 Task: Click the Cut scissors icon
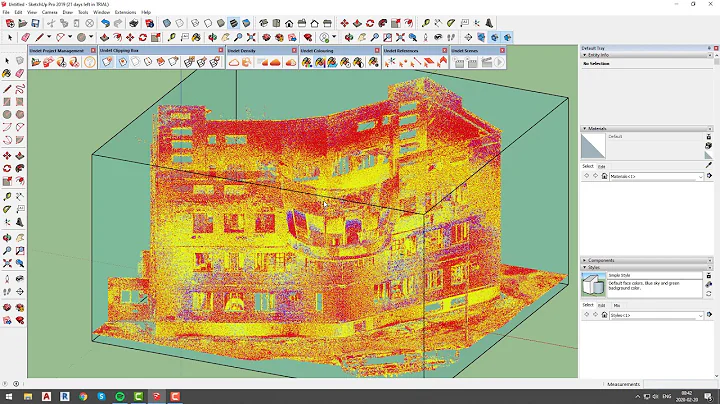51,23
